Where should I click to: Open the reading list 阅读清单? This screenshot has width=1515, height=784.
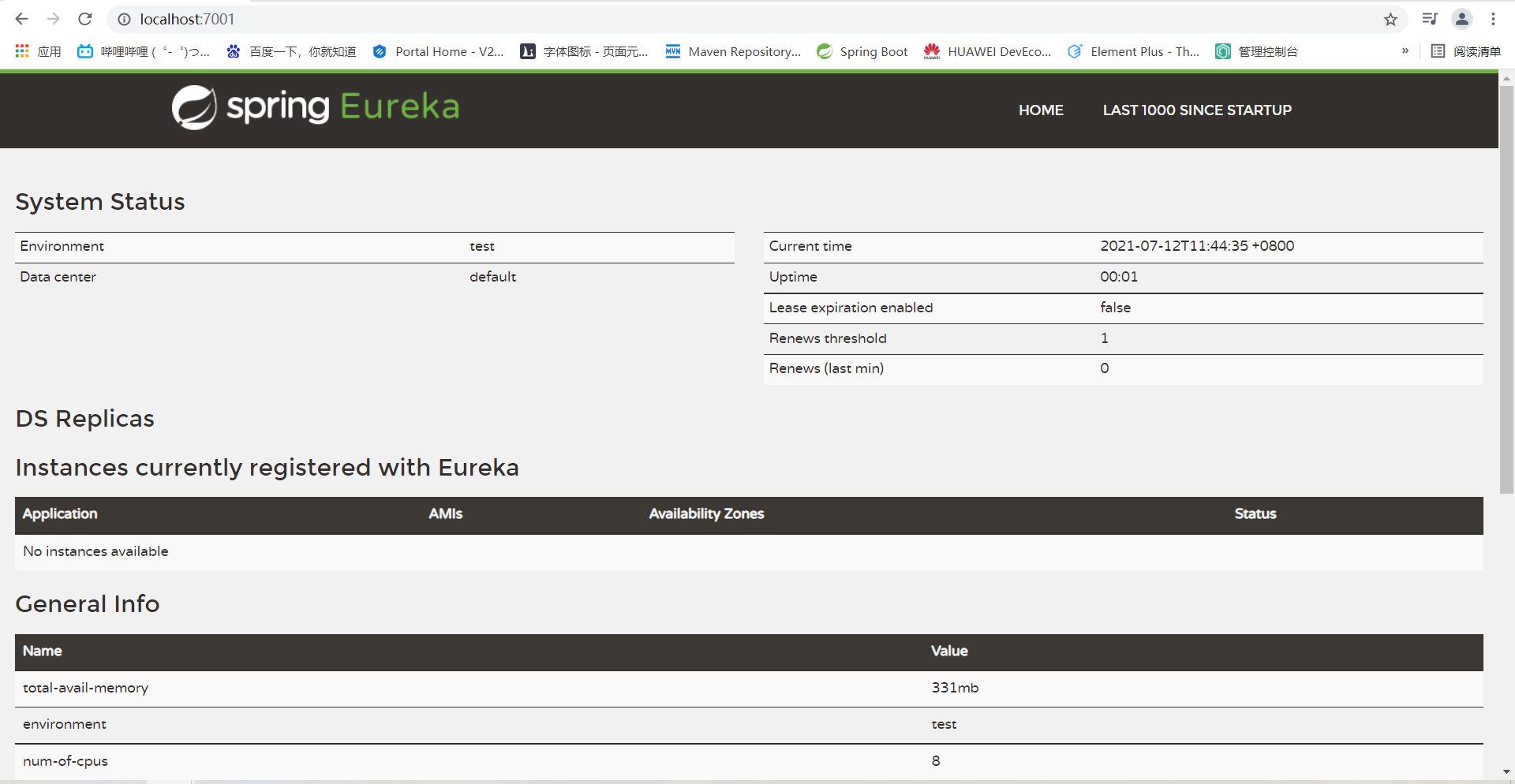pyautogui.click(x=1466, y=51)
